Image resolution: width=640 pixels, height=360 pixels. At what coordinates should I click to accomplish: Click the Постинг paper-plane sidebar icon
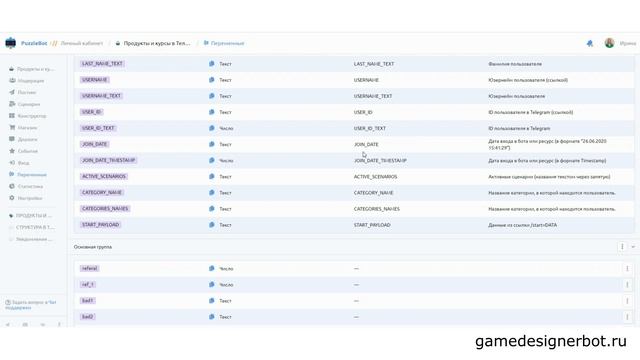tap(12, 92)
